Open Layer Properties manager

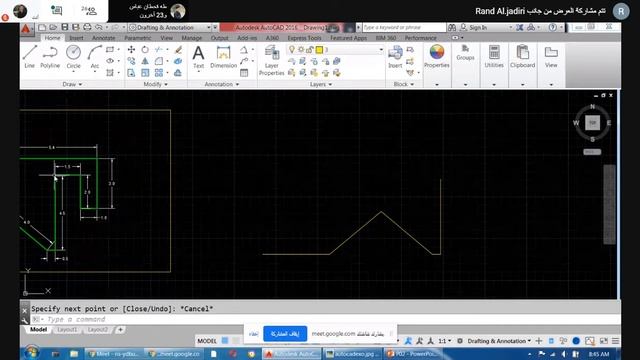(x=271, y=60)
